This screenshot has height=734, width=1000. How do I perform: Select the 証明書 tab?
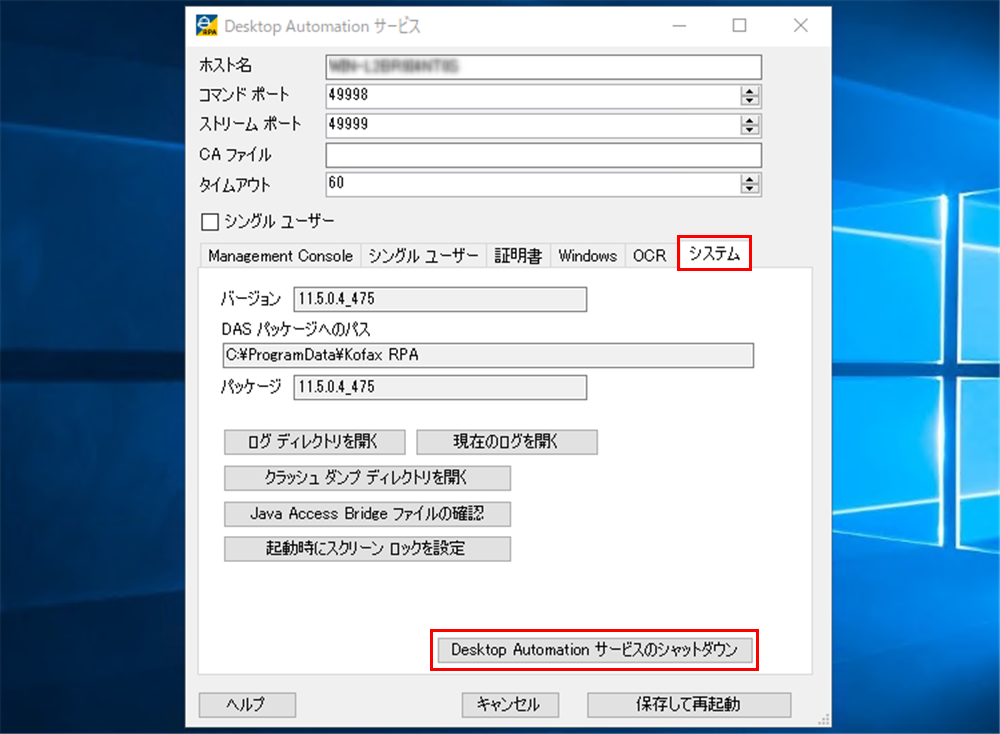[x=518, y=256]
